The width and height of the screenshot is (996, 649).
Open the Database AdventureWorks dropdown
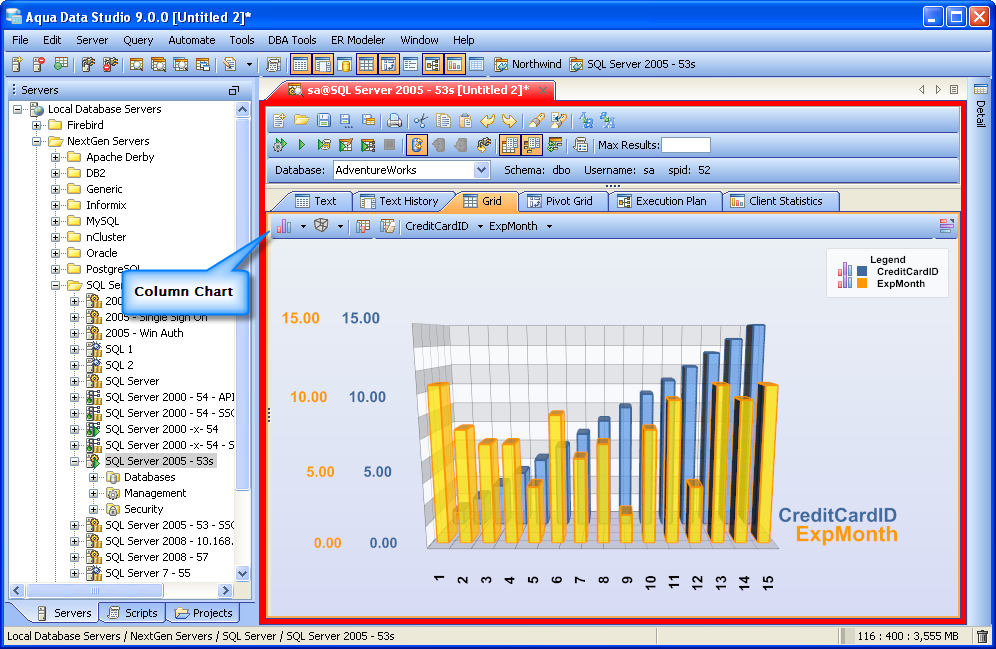481,170
